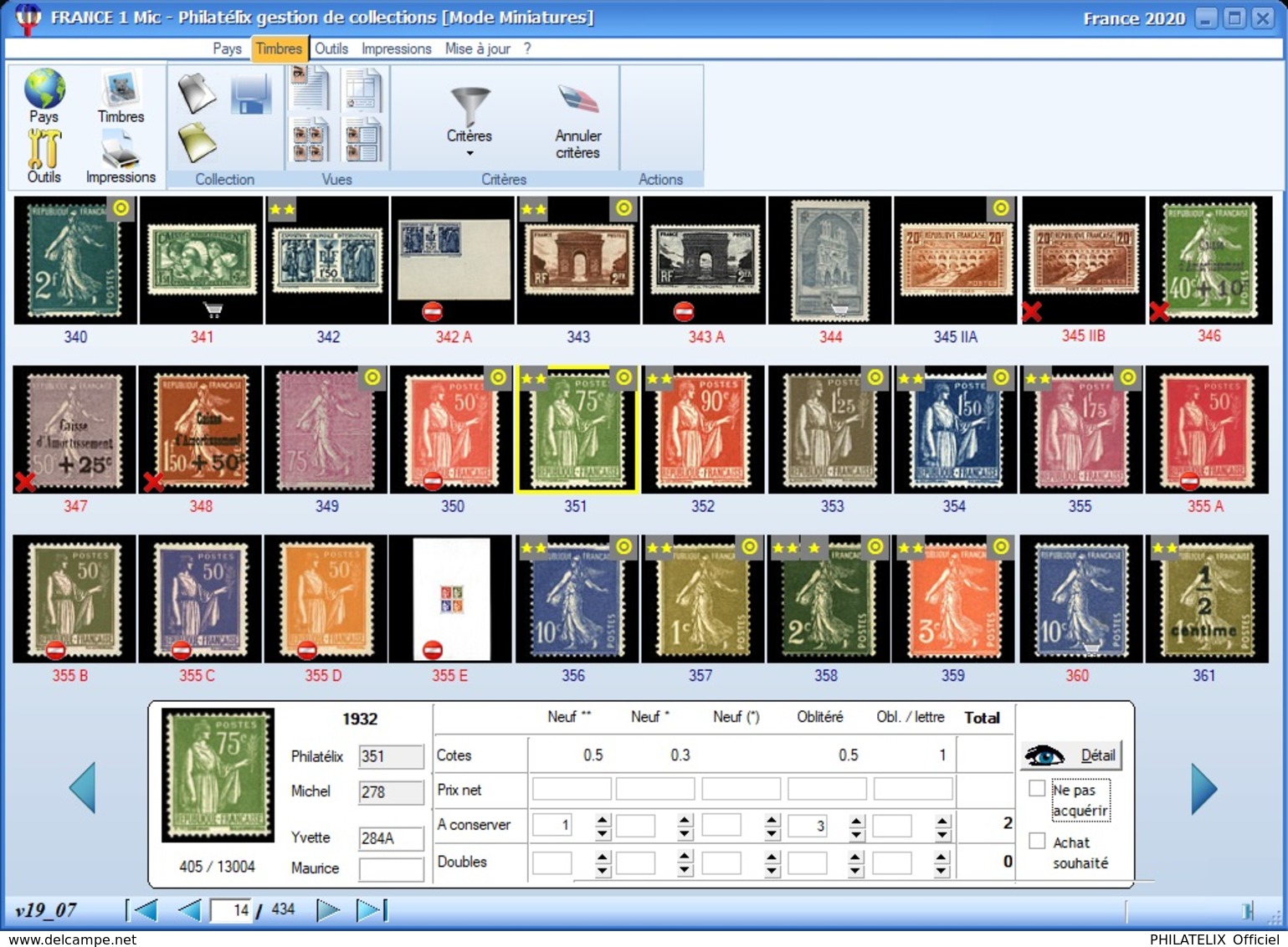Select cathedral stamp thumbnail 344

pyautogui.click(x=830, y=260)
